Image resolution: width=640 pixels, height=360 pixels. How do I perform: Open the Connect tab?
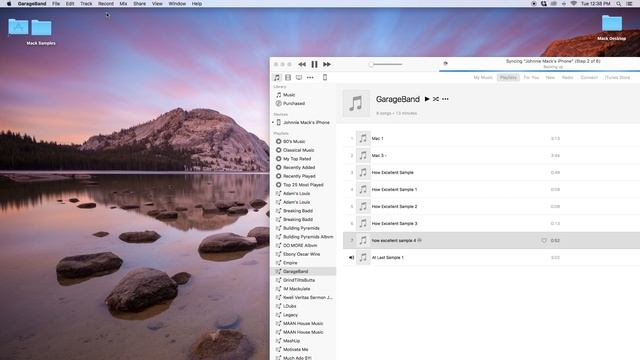[589, 78]
